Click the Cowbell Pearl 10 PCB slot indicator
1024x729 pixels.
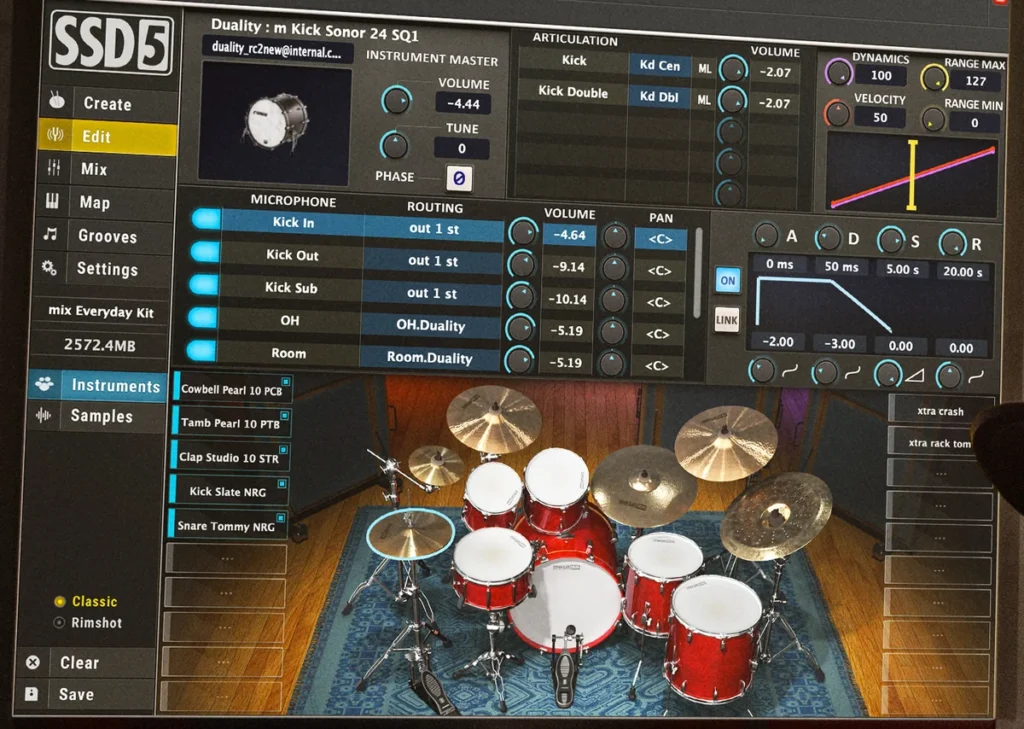[285, 381]
